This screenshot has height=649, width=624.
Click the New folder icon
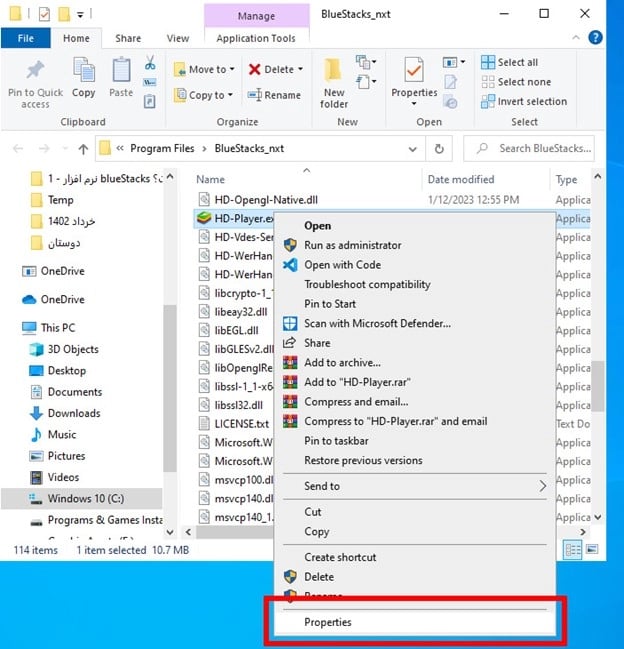tap(334, 70)
